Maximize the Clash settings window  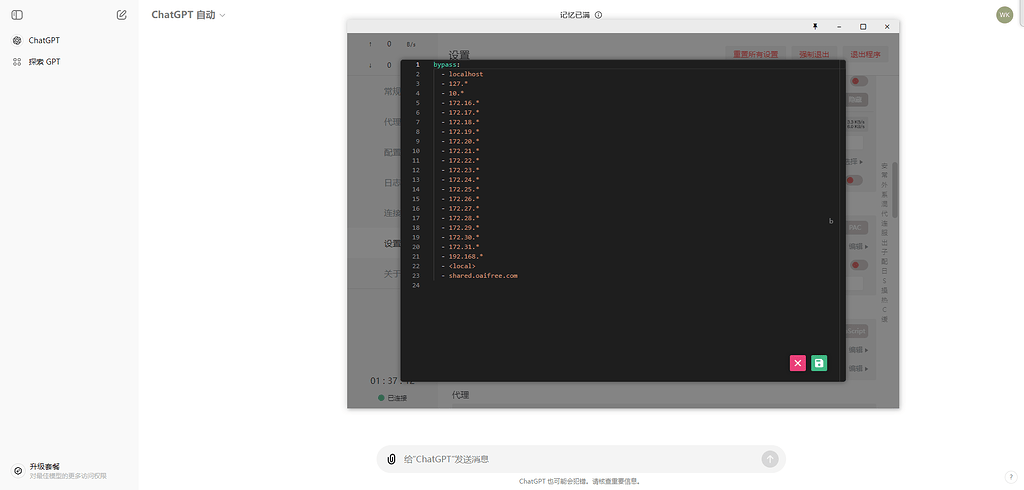pyautogui.click(x=863, y=27)
